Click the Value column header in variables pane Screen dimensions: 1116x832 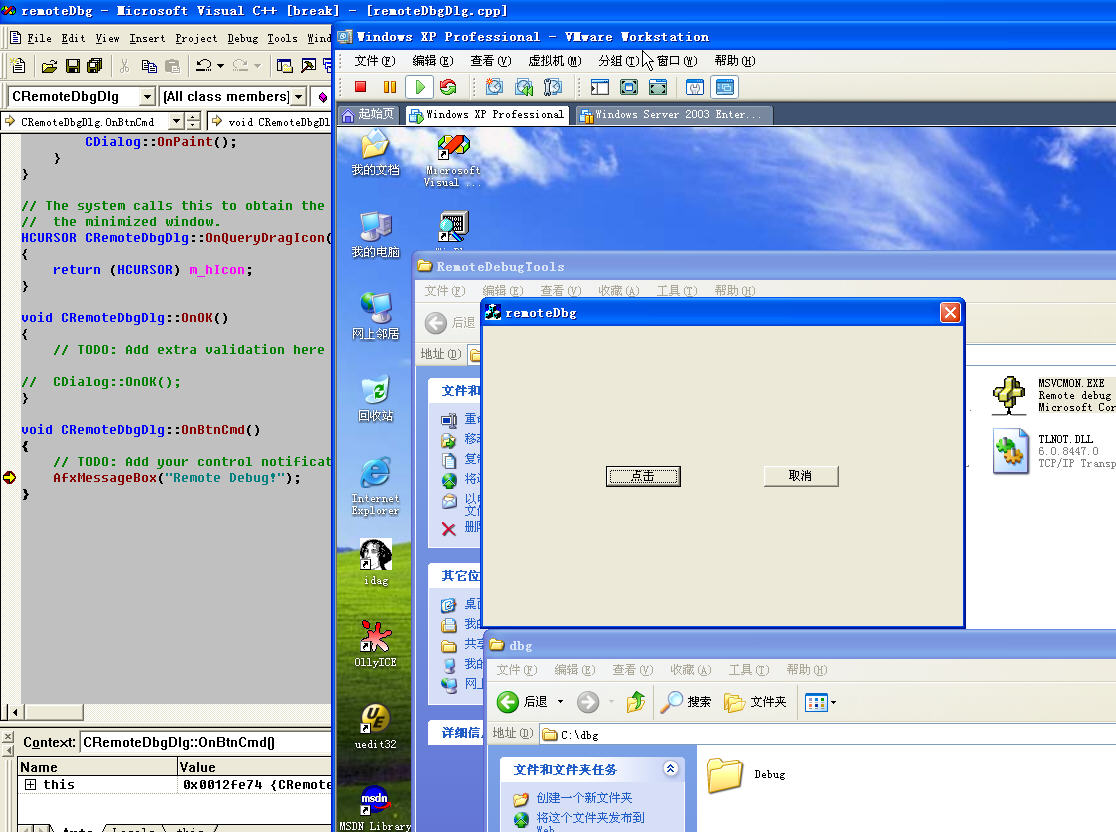coord(254,767)
